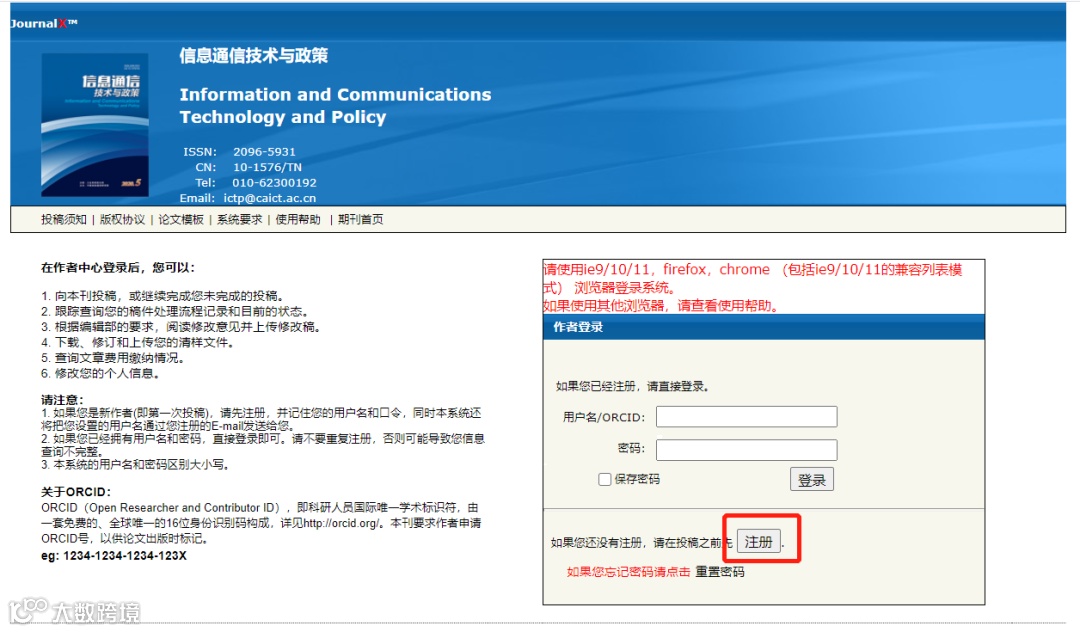
Task: Click the 用户名/ORCID input field
Action: click(x=747, y=417)
